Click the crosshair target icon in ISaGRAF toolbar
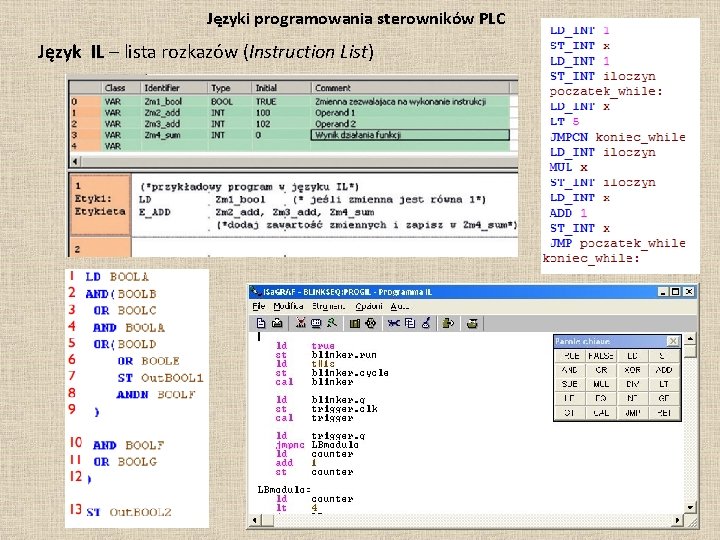 (371, 323)
